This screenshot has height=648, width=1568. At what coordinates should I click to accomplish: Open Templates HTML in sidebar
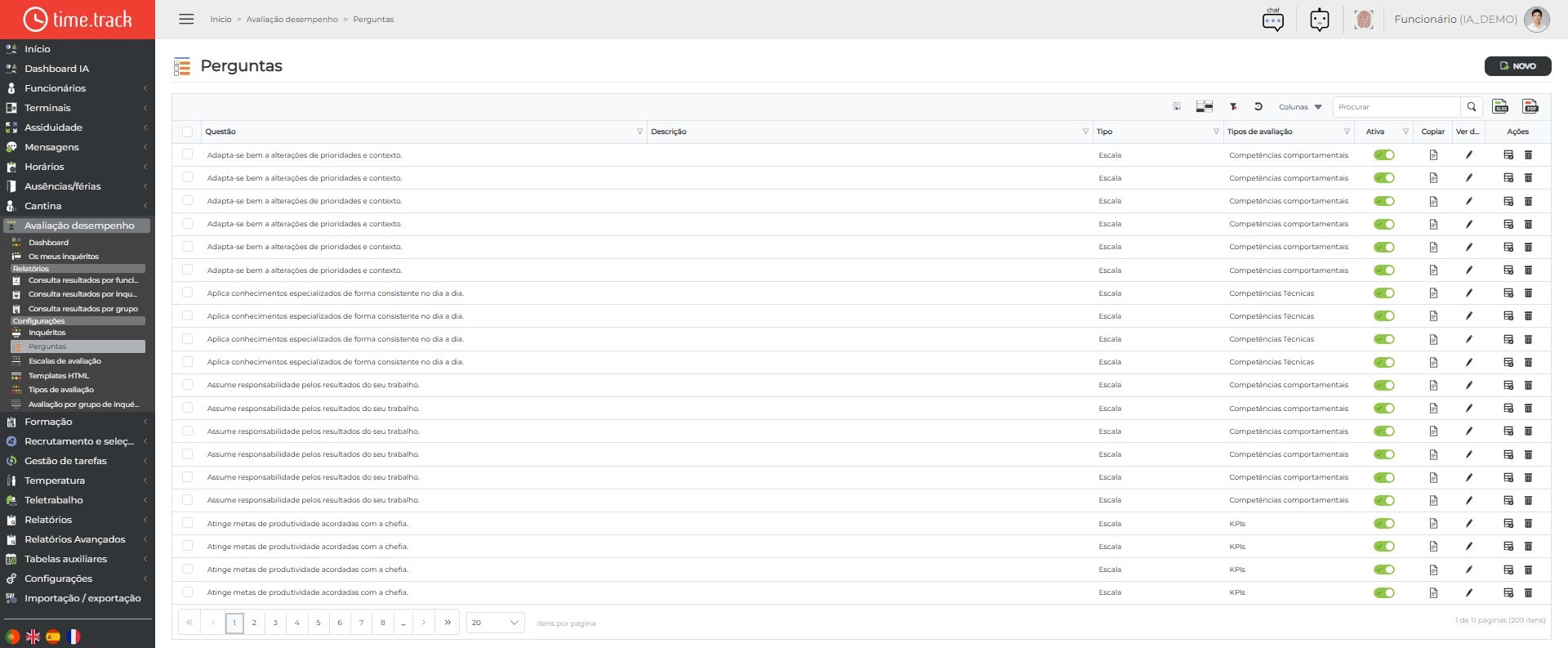[59, 376]
